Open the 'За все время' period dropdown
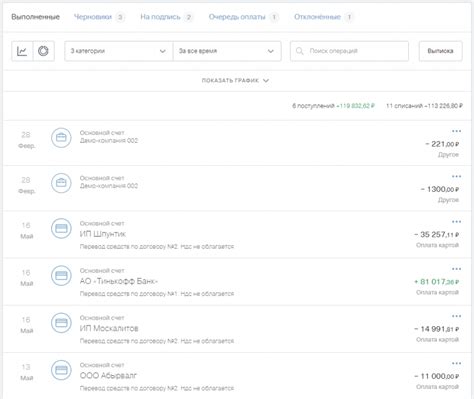The height and width of the screenshot is (399, 474). click(x=227, y=51)
